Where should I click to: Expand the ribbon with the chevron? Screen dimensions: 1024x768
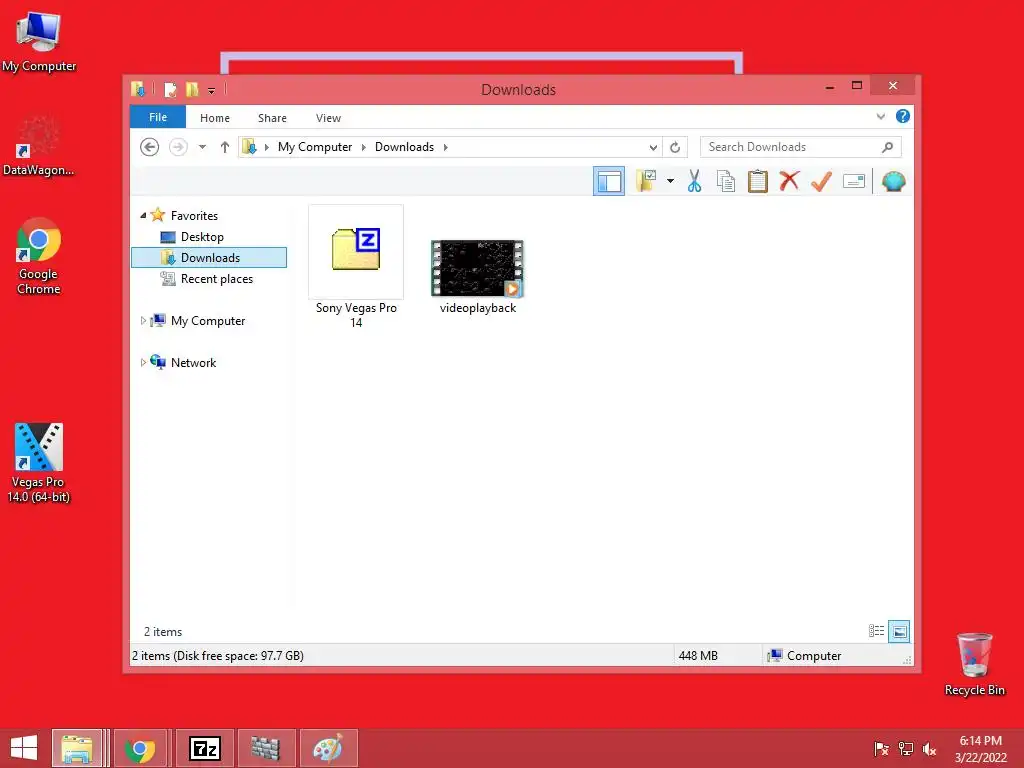881,116
